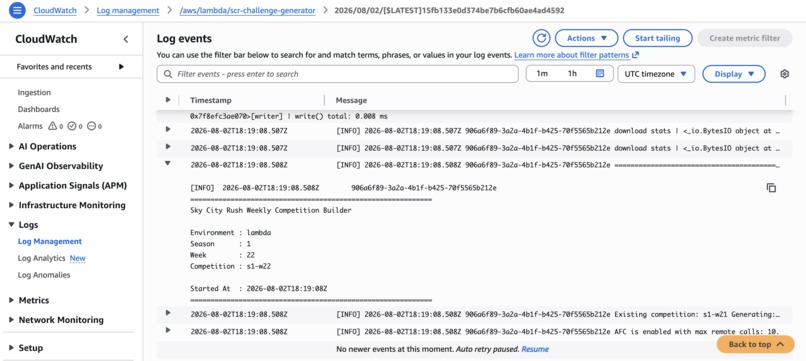Open the hamburger navigation menu
This screenshot has width=806, height=361.
(17, 10)
